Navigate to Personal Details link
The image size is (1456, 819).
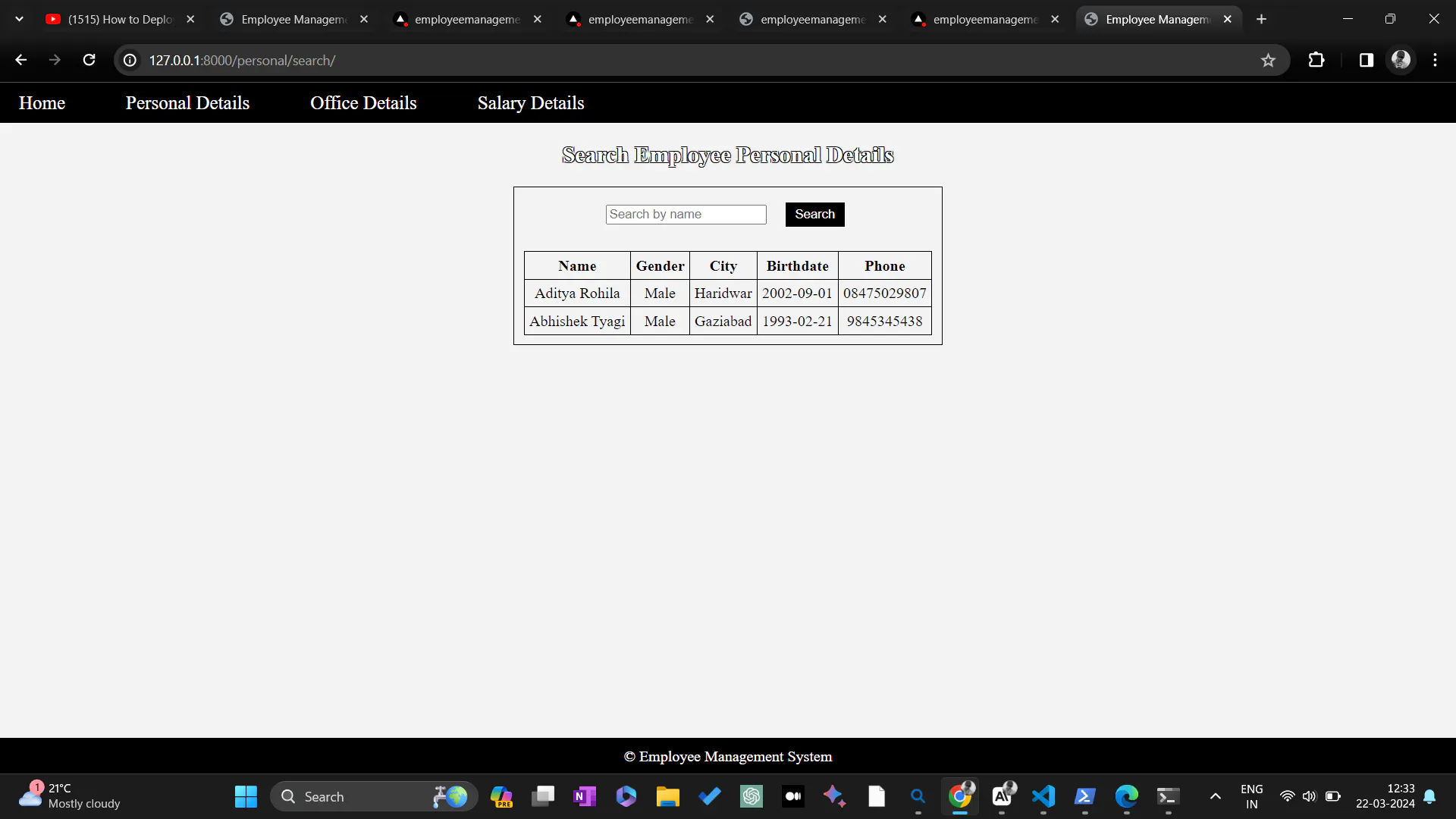coord(187,102)
